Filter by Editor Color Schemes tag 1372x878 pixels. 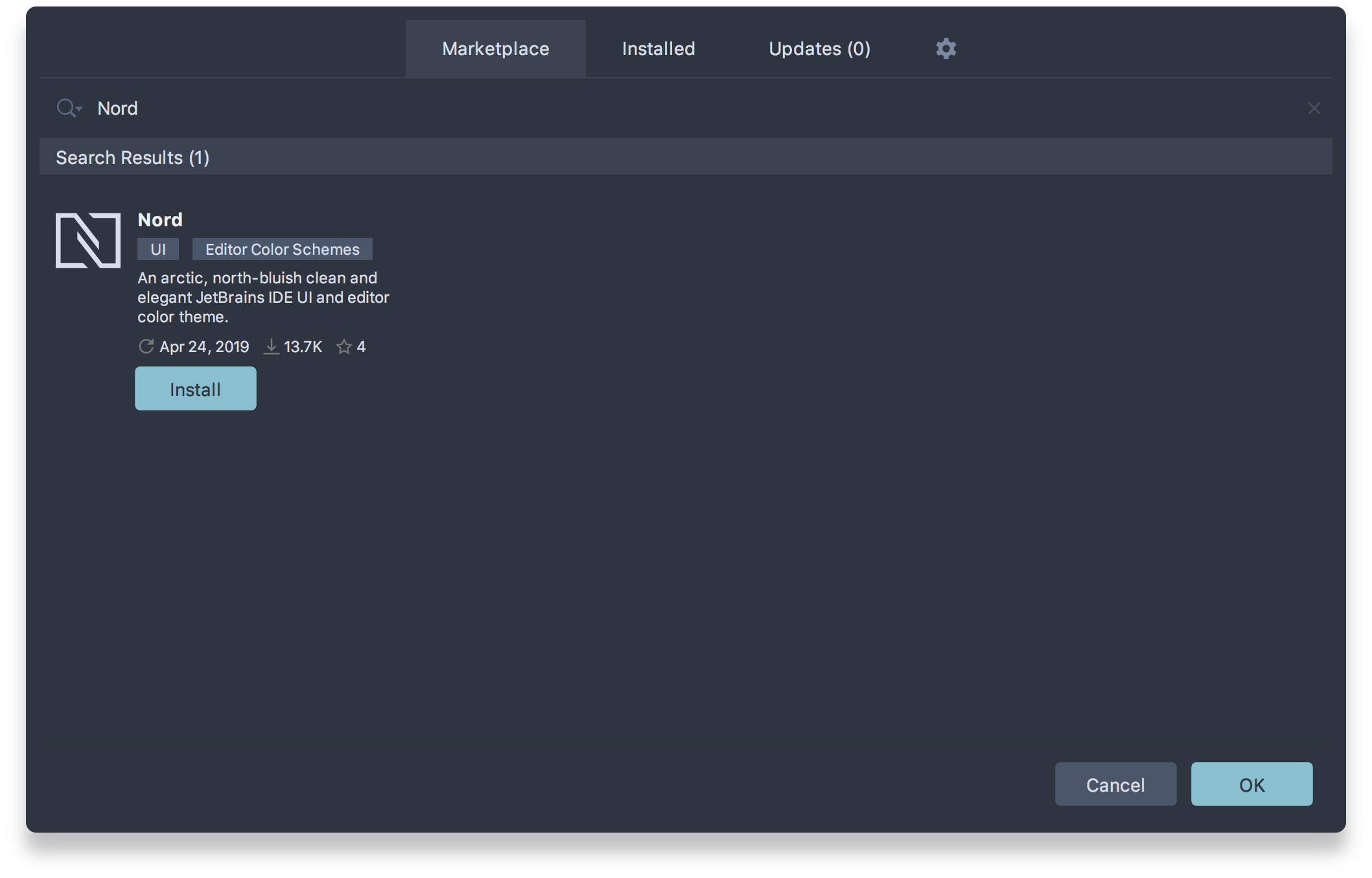pos(282,249)
